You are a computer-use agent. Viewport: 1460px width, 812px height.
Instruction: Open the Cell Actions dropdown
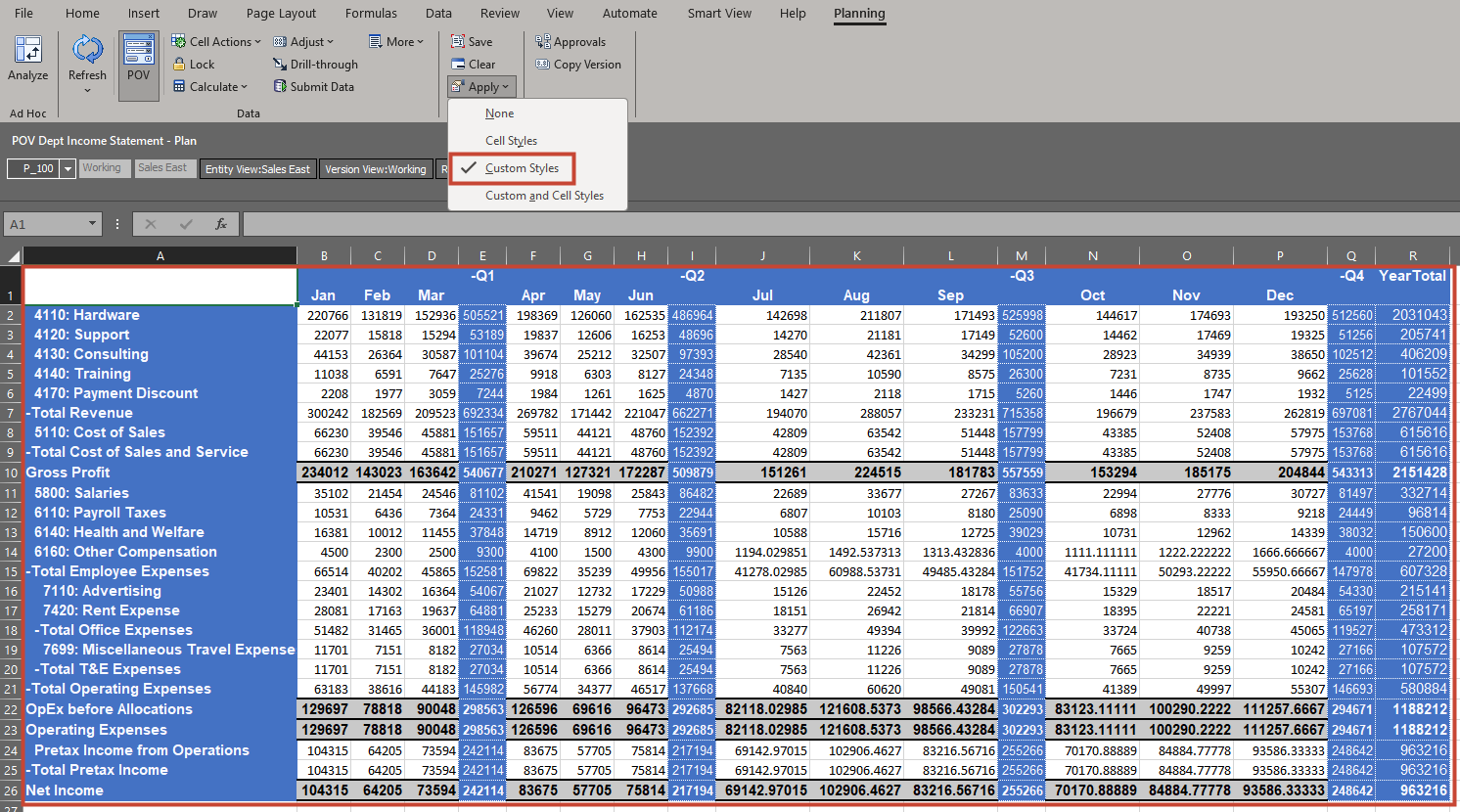coord(216,41)
